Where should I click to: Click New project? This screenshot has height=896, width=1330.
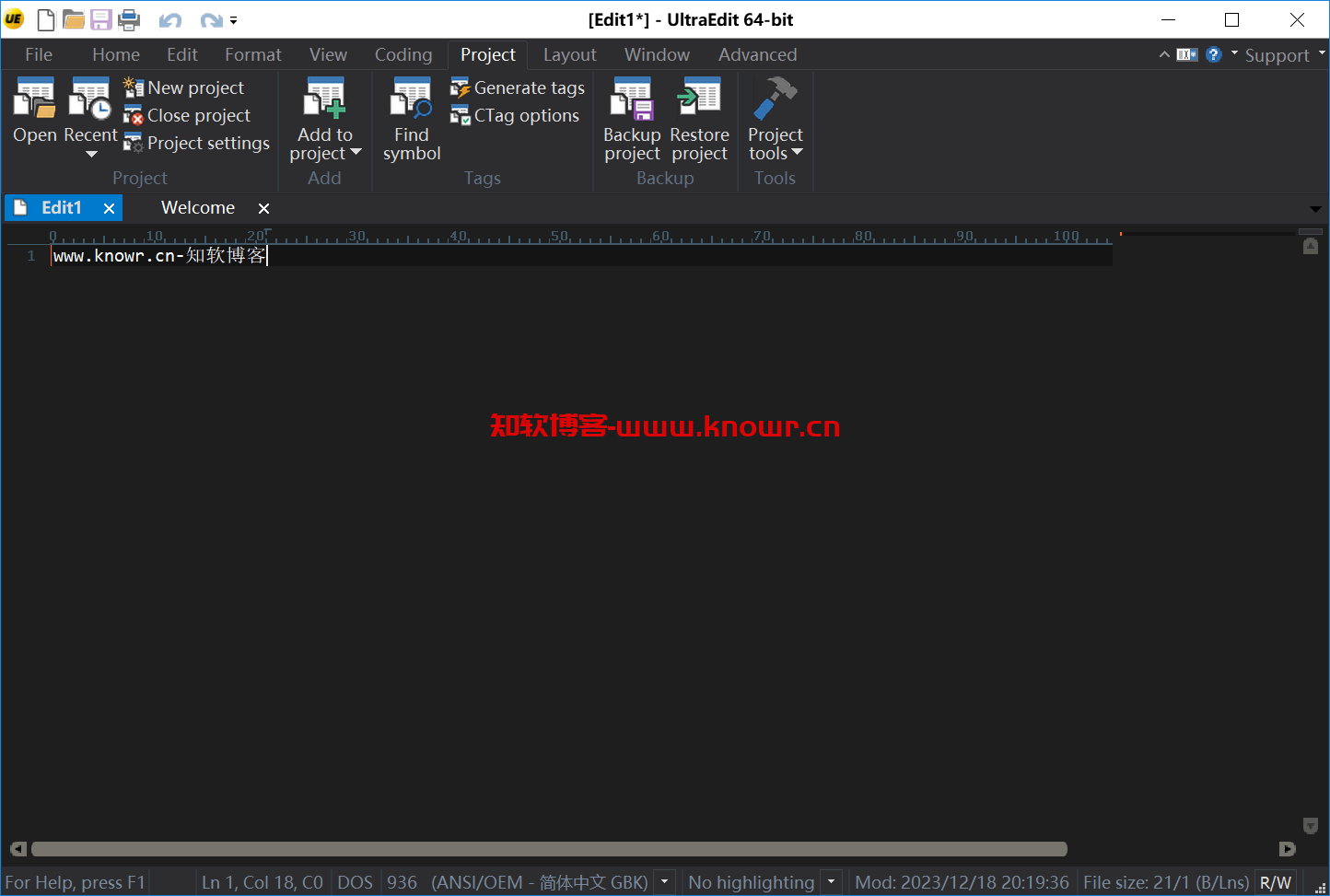coord(184,87)
